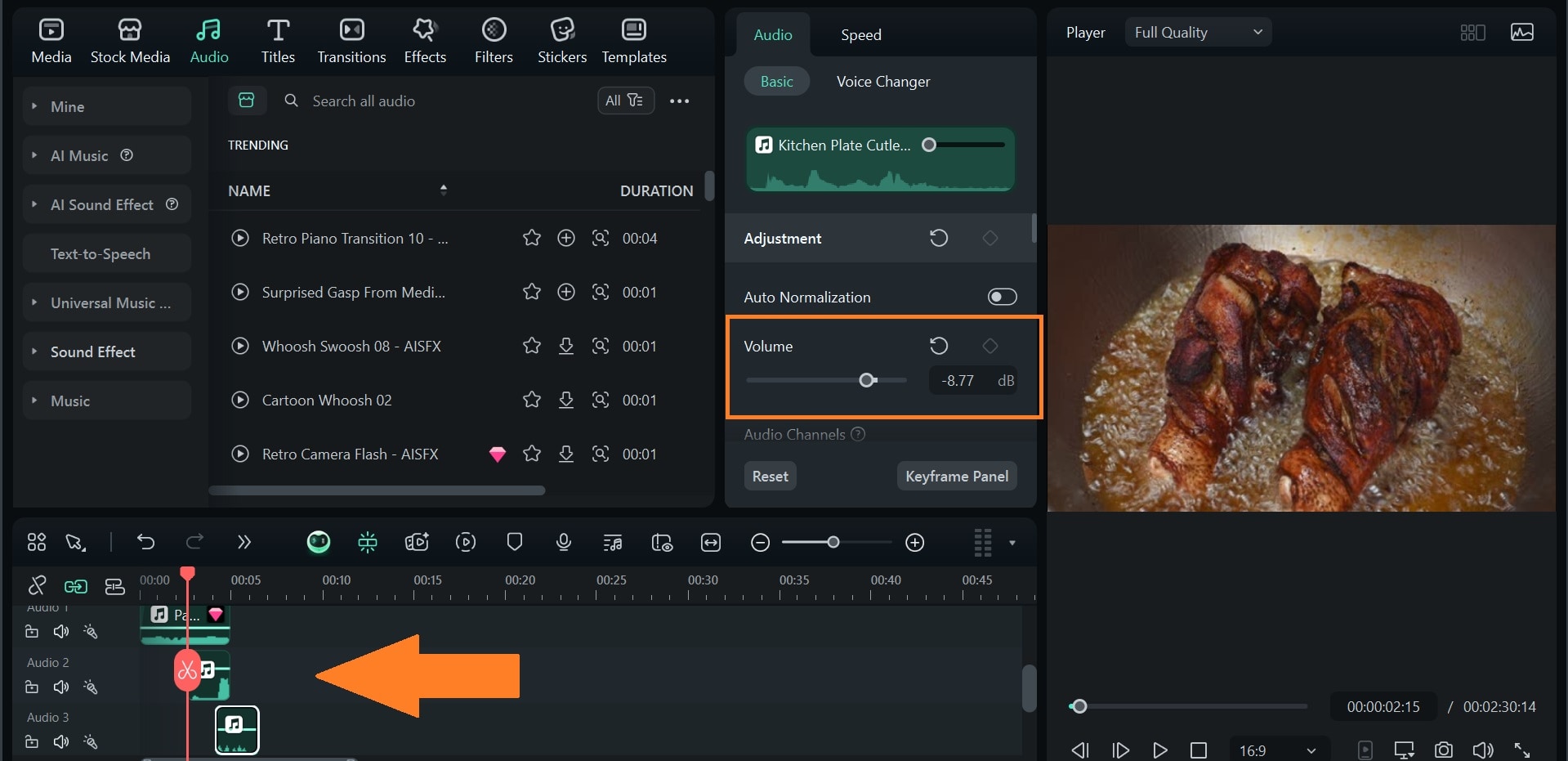The height and width of the screenshot is (761, 1568).
Task: Mute the Audio 3 track
Action: (x=61, y=741)
